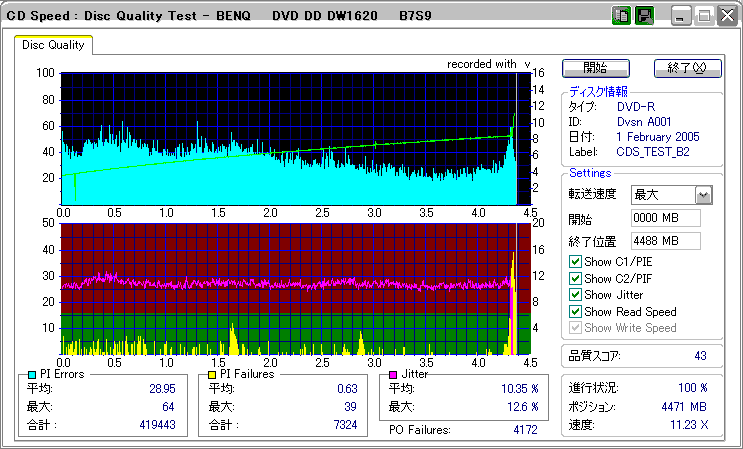Click the copy-to-clipboard icon in title bar
The height and width of the screenshot is (449, 743).
(x=621, y=16)
